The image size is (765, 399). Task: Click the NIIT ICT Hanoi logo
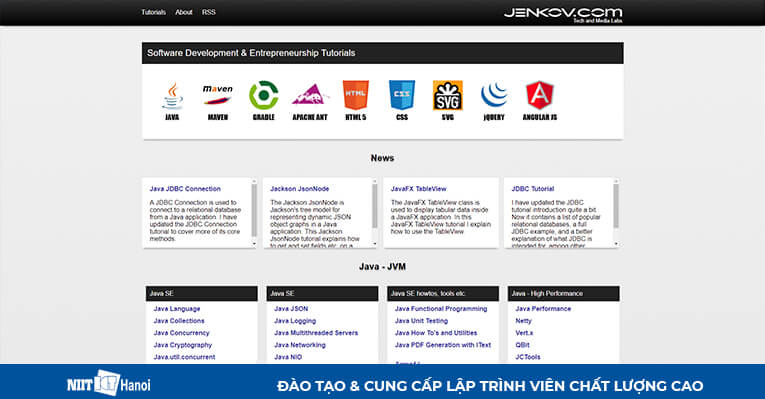click(109, 384)
